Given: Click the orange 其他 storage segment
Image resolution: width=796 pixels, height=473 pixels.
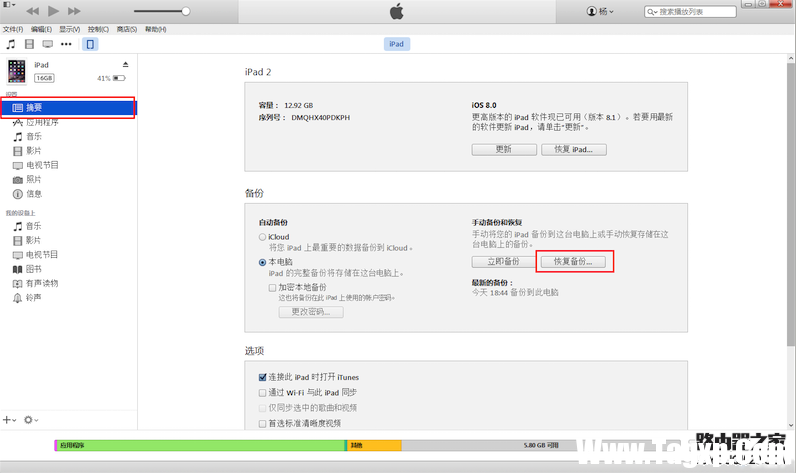Looking at the screenshot, I should point(374,445).
